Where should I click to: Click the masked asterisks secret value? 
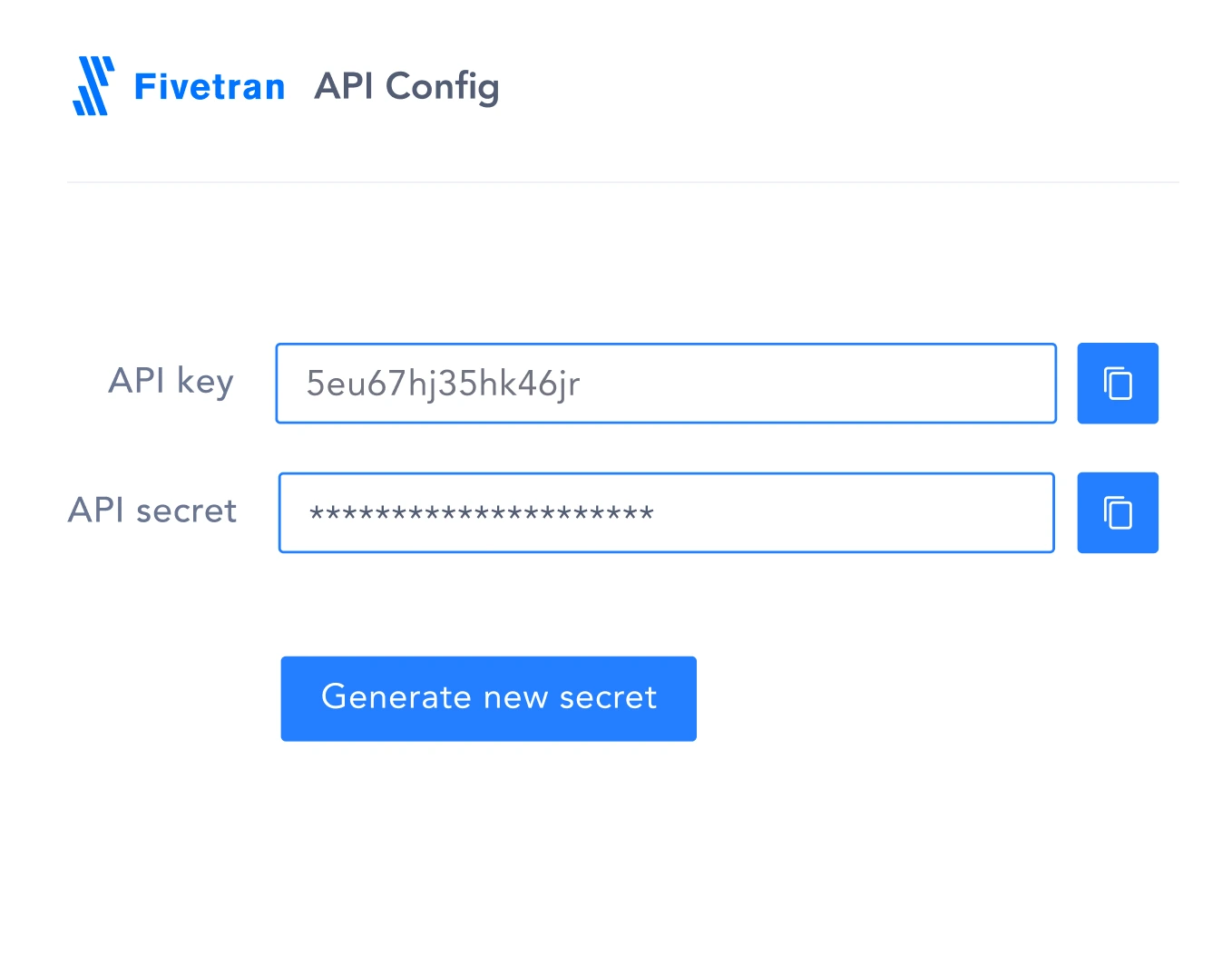tap(481, 514)
